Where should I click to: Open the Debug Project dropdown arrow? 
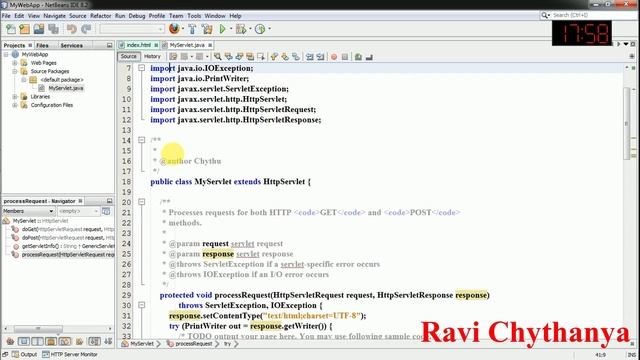tap(250, 29)
